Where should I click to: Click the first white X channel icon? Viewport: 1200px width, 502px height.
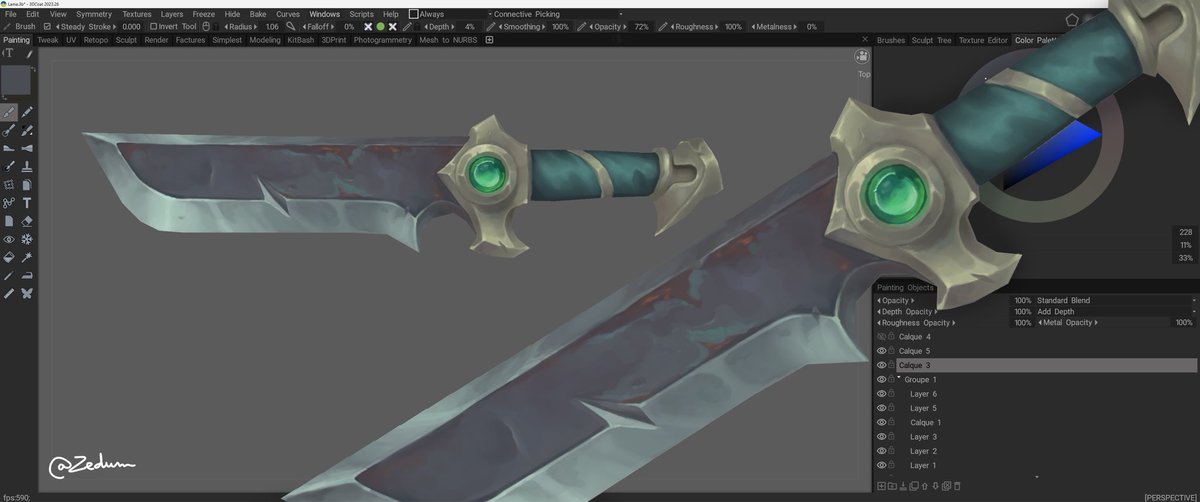tap(367, 27)
